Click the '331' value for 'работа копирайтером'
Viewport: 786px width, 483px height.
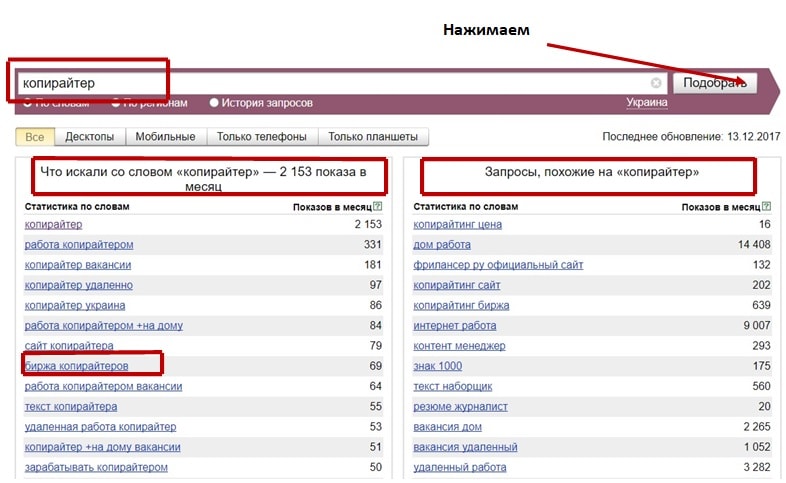tap(372, 245)
